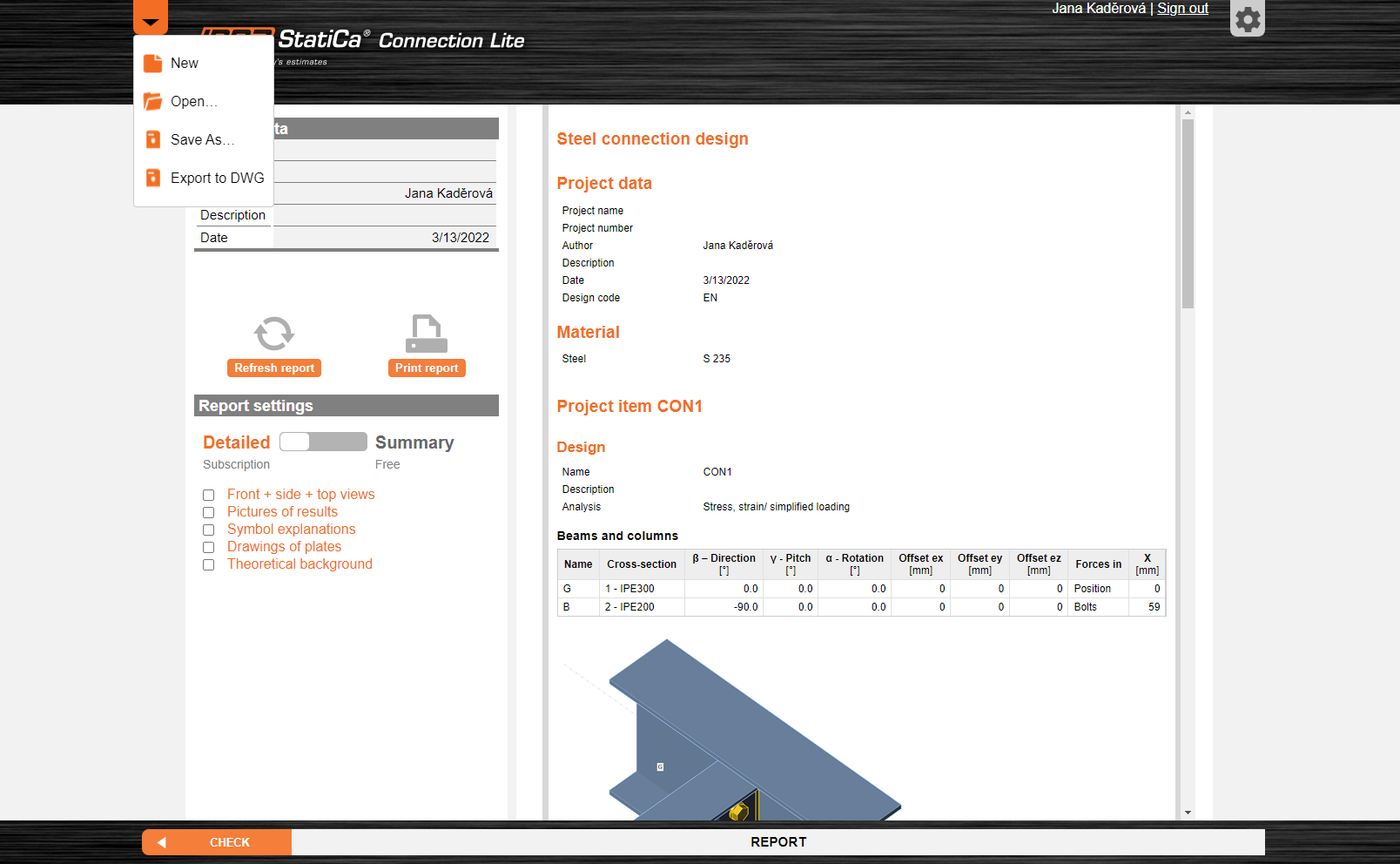Click the Export to DWG icon

coord(152,179)
